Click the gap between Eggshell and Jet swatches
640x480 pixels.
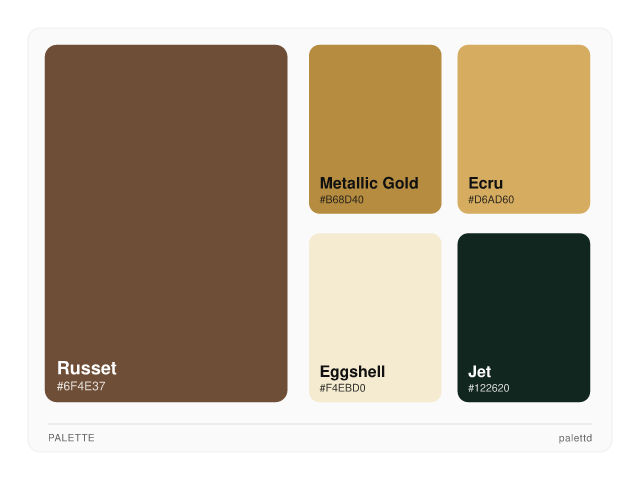(449, 317)
